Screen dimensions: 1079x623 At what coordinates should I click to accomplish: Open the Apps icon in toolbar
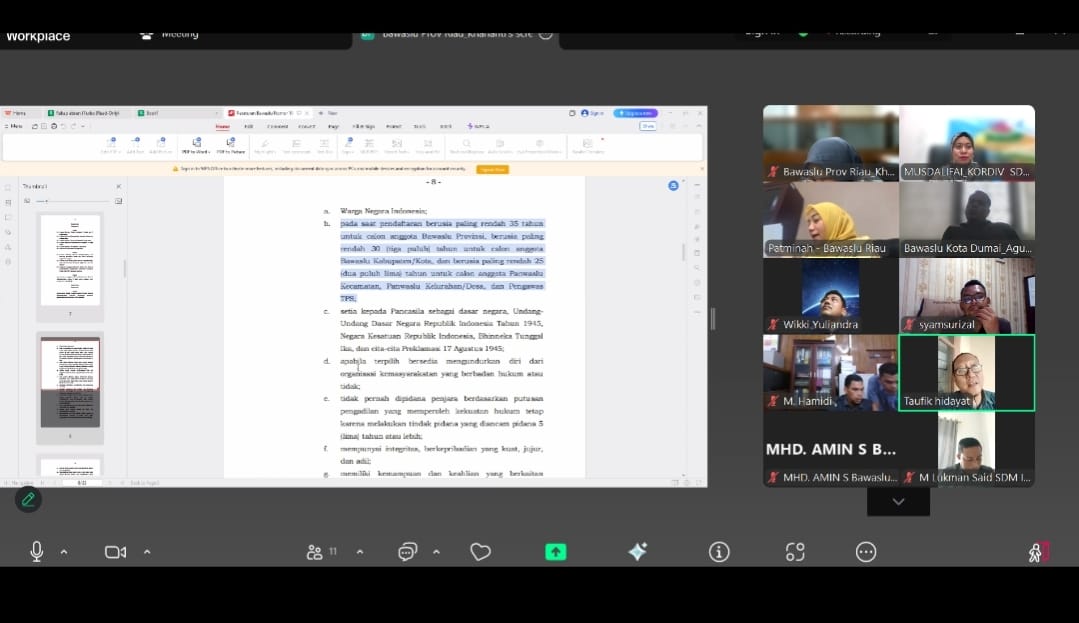coord(795,552)
